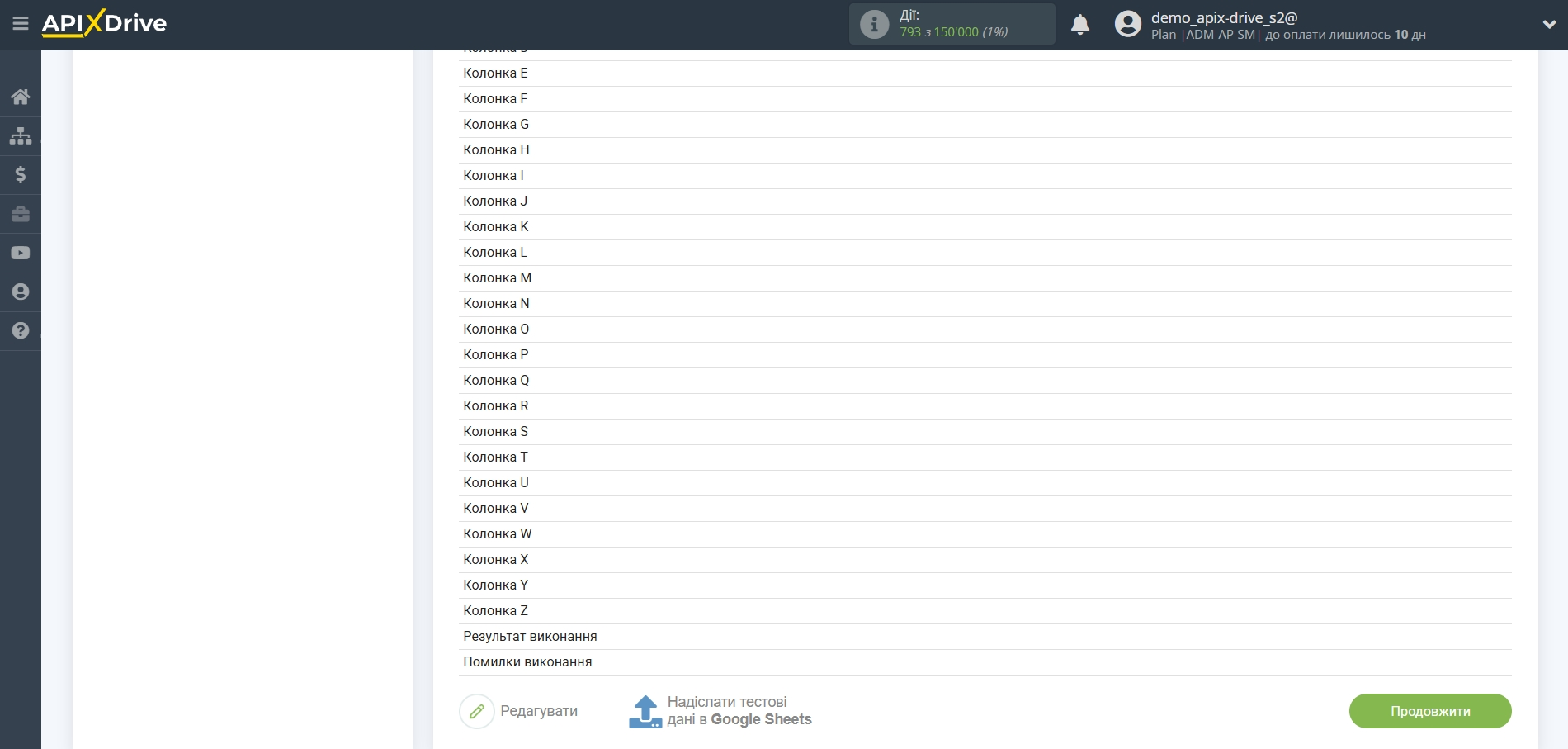The width and height of the screenshot is (1568, 749).
Task: Click the actions info icon
Action: click(874, 24)
